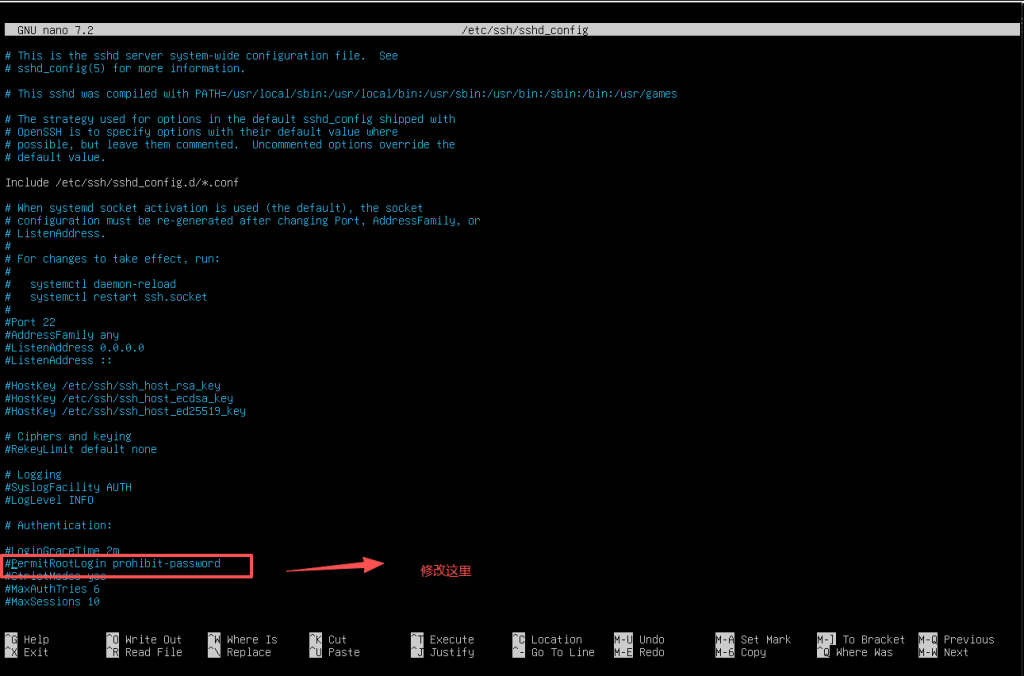
Task: Click the Paste shortcut
Action: [x=332, y=651]
